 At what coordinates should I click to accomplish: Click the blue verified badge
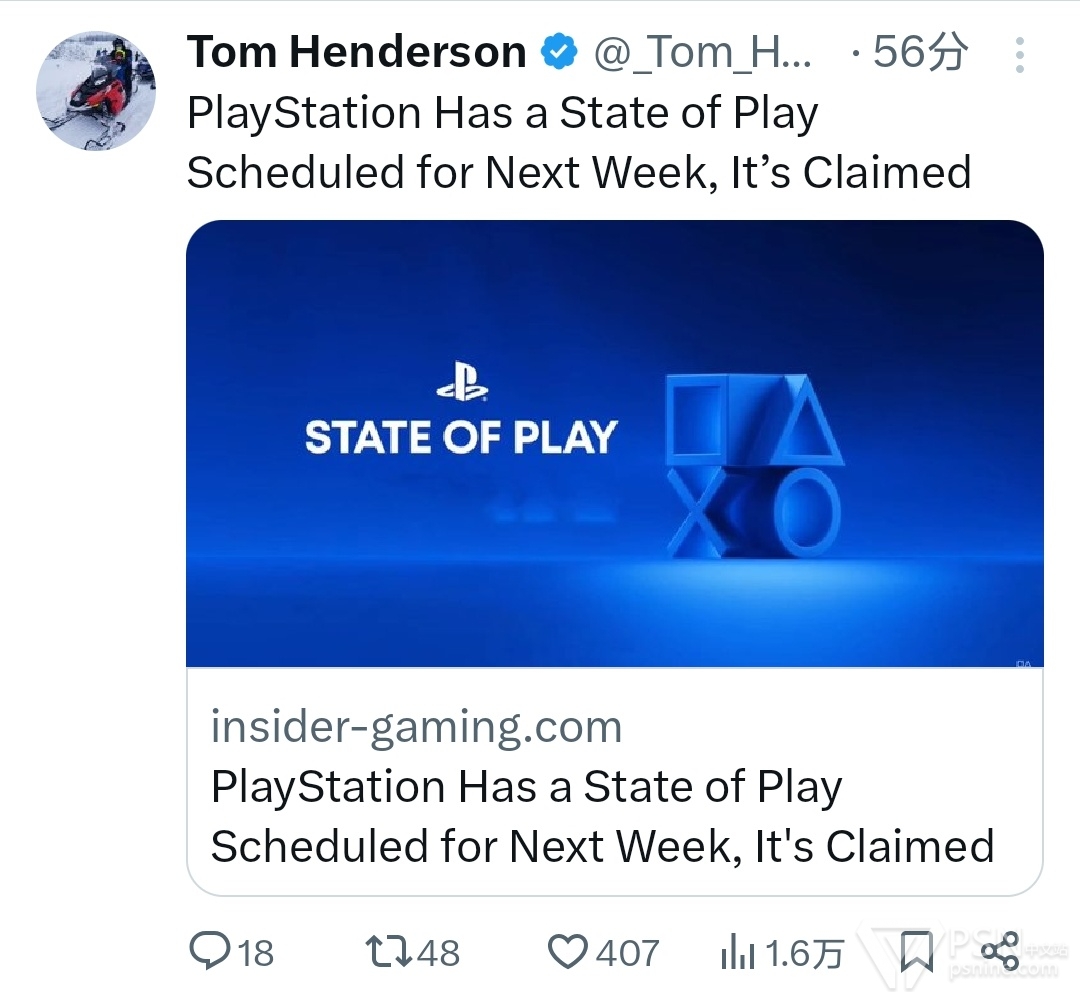click(x=558, y=52)
